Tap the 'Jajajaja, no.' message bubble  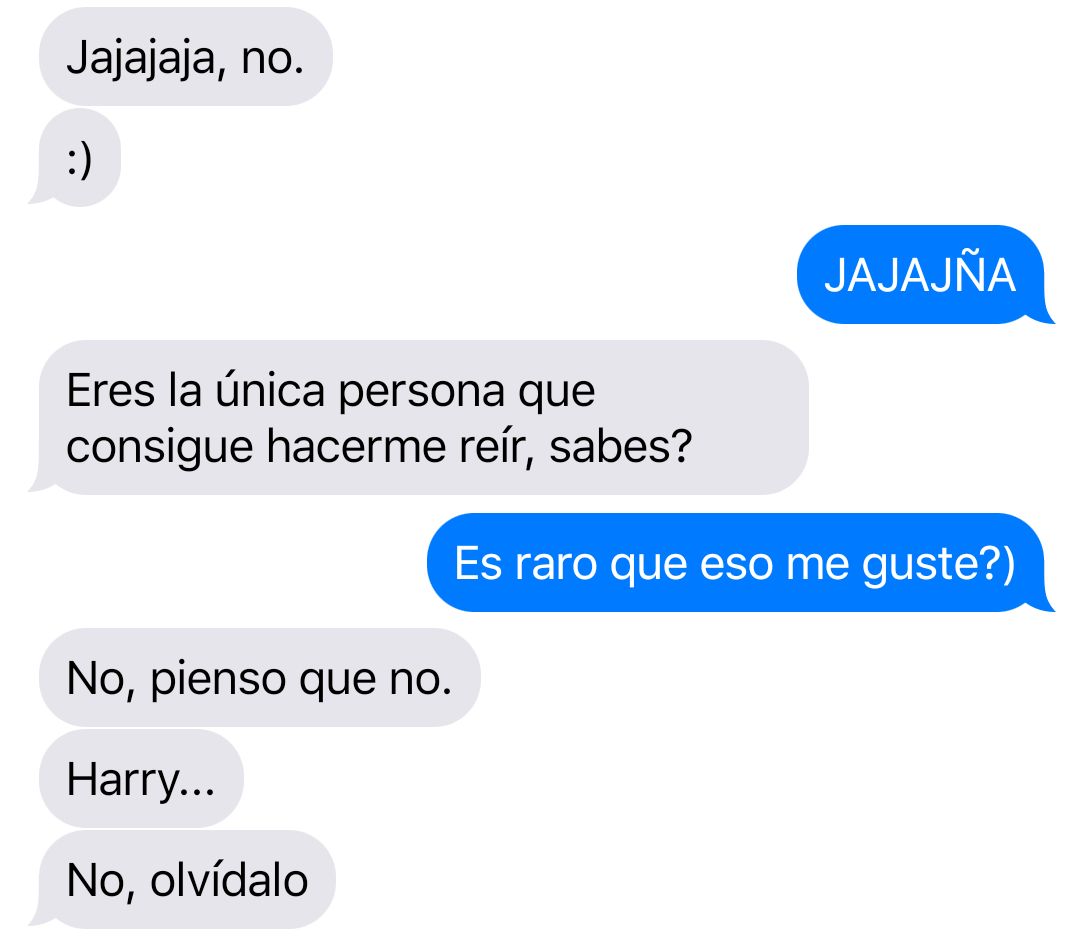click(x=186, y=56)
